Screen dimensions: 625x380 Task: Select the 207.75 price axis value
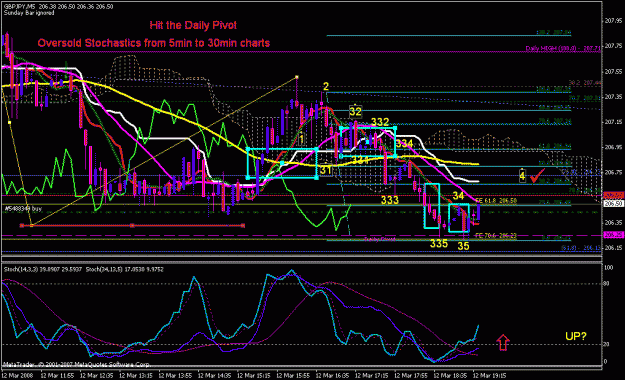click(613, 46)
